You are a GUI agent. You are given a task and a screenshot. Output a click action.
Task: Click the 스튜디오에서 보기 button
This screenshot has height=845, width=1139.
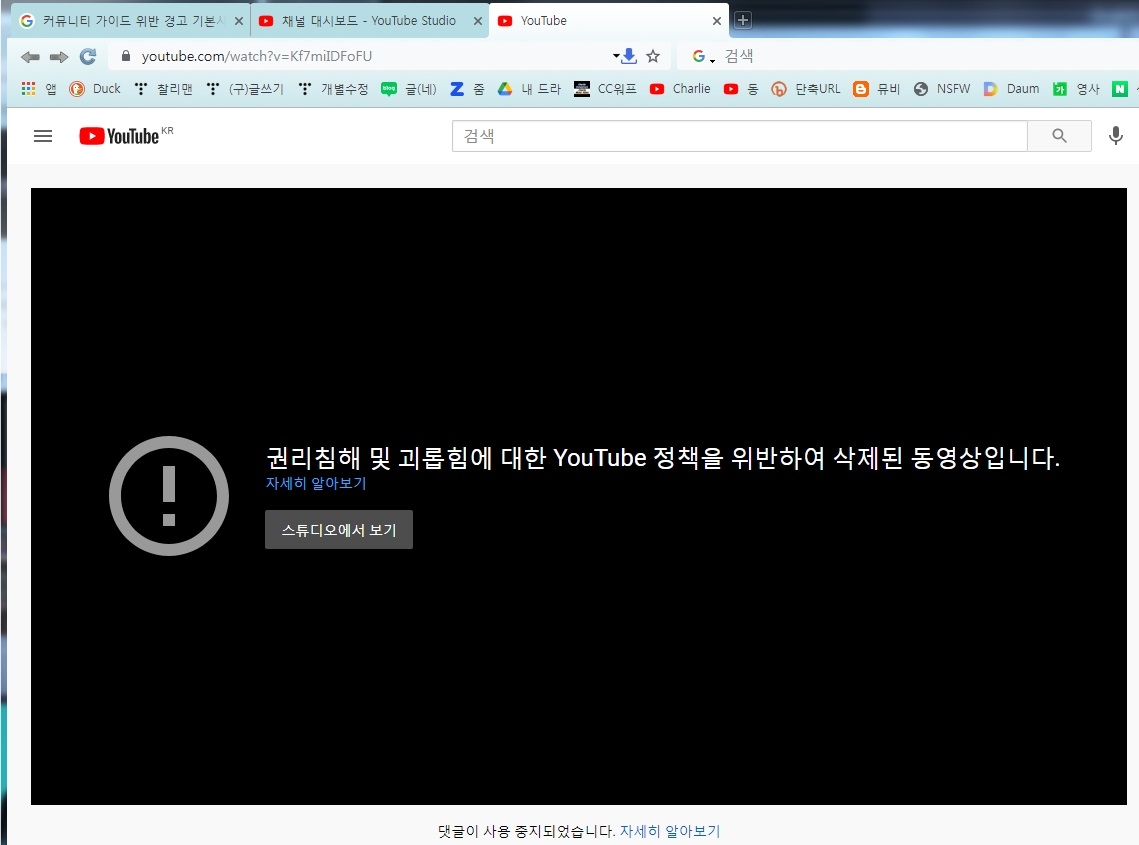click(339, 530)
